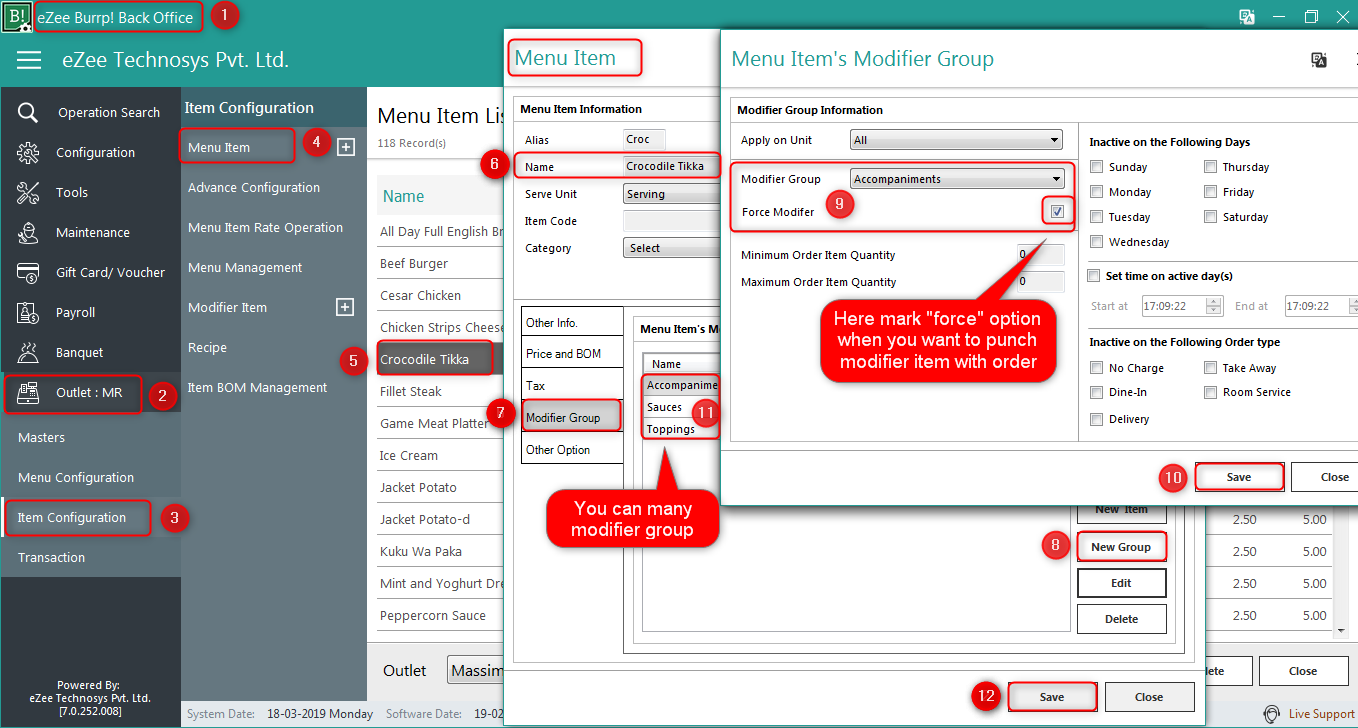Screen dimensions: 1358x728
Task: Click Delete button for modifier groups
Action: (1121, 619)
